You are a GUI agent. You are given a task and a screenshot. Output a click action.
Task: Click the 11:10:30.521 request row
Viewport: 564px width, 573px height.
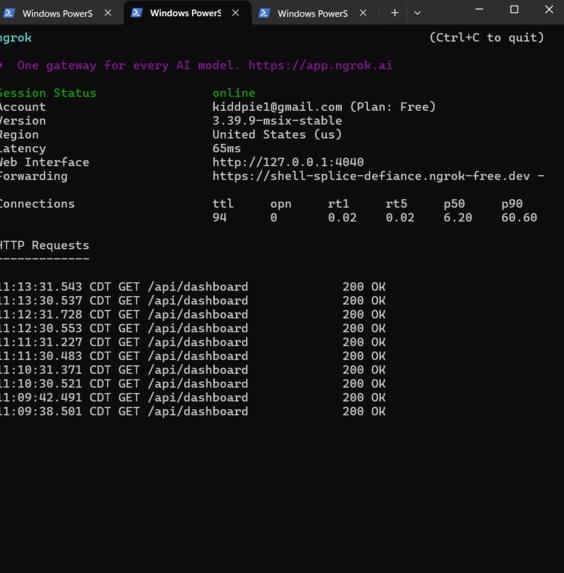click(193, 384)
